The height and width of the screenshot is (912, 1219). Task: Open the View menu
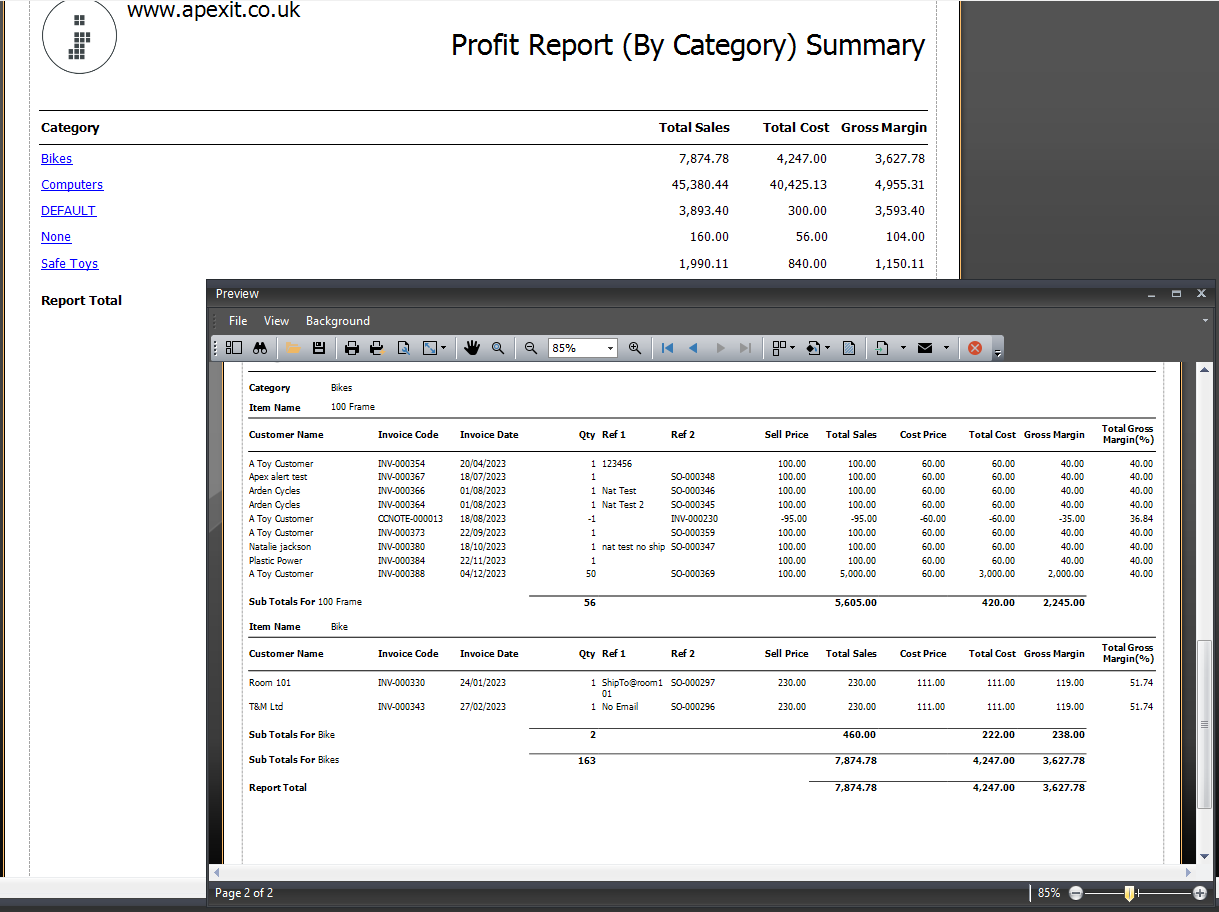click(276, 321)
